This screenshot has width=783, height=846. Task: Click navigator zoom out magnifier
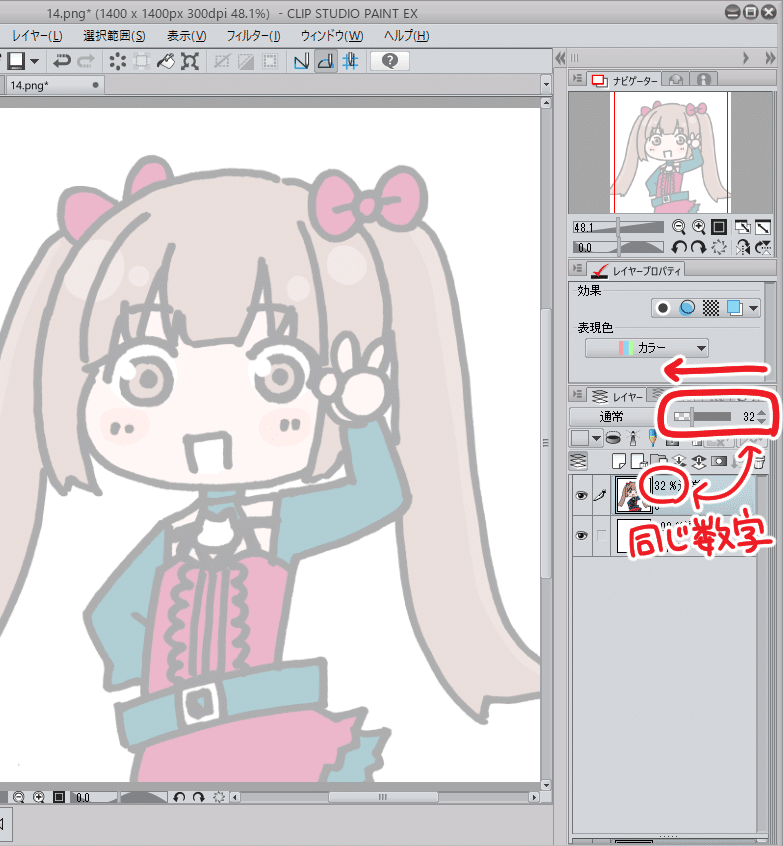678,227
